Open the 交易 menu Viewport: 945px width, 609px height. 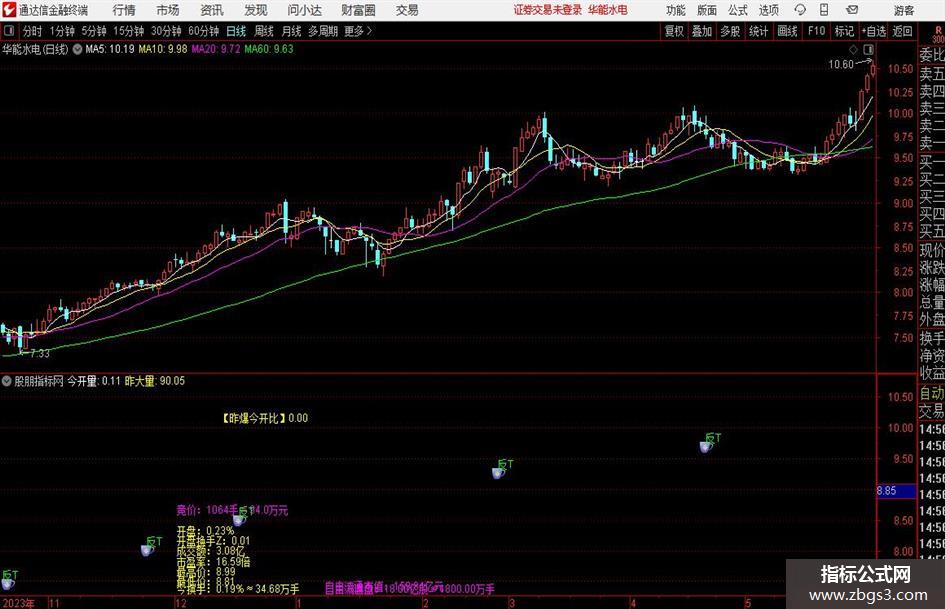click(x=407, y=10)
